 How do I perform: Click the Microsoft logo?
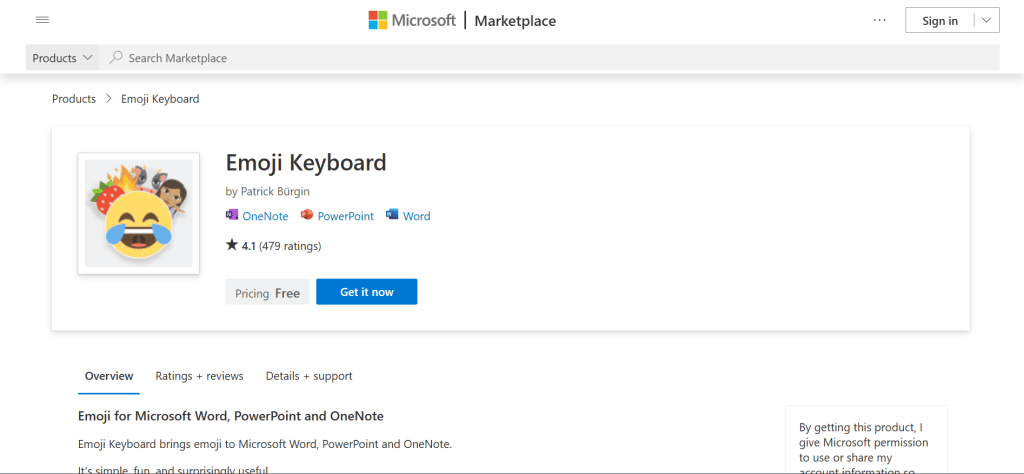(x=412, y=20)
